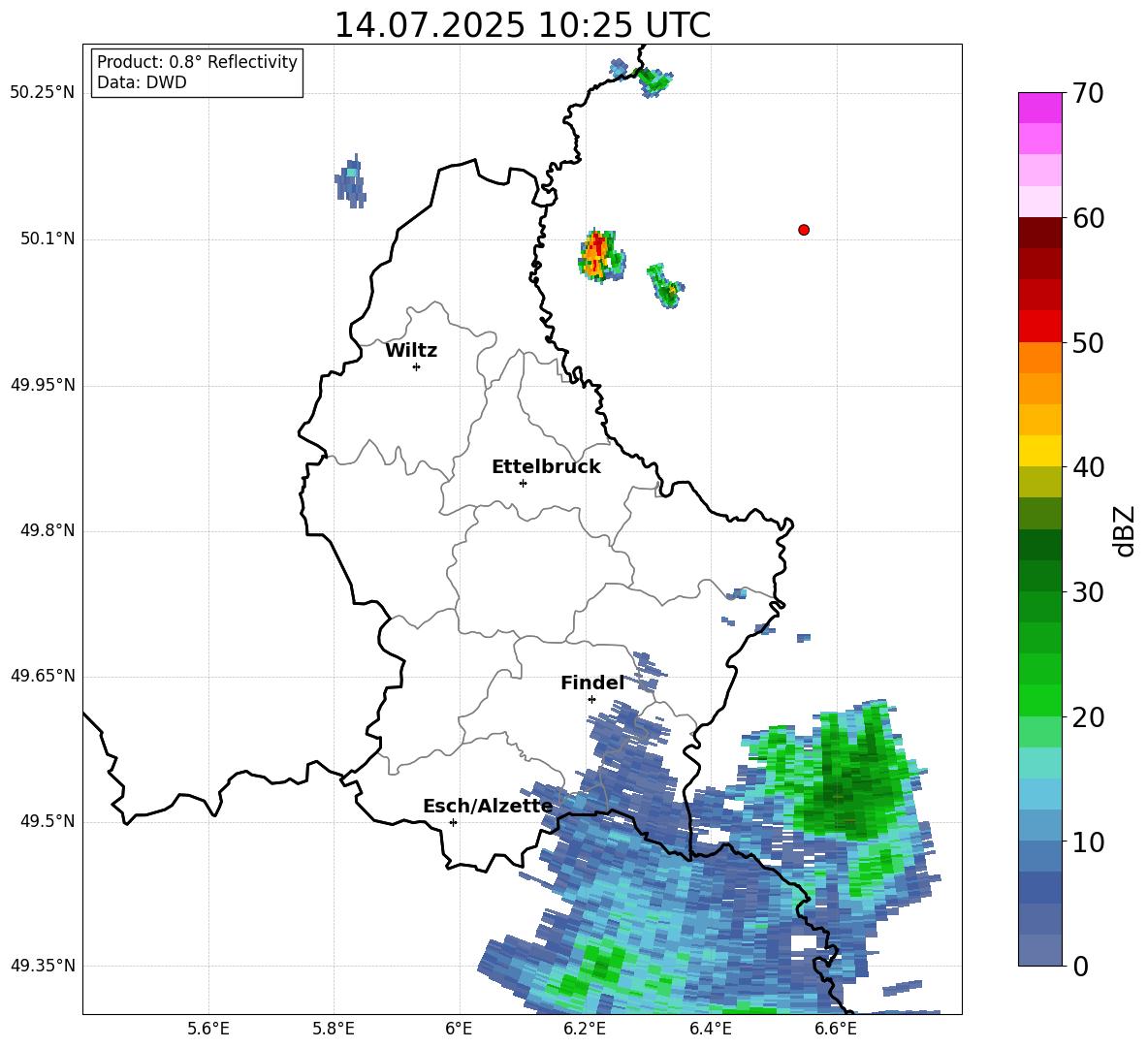Click the Product: 0.8° Reflectivity text
This screenshot has width=1148, height=1048.
[197, 62]
